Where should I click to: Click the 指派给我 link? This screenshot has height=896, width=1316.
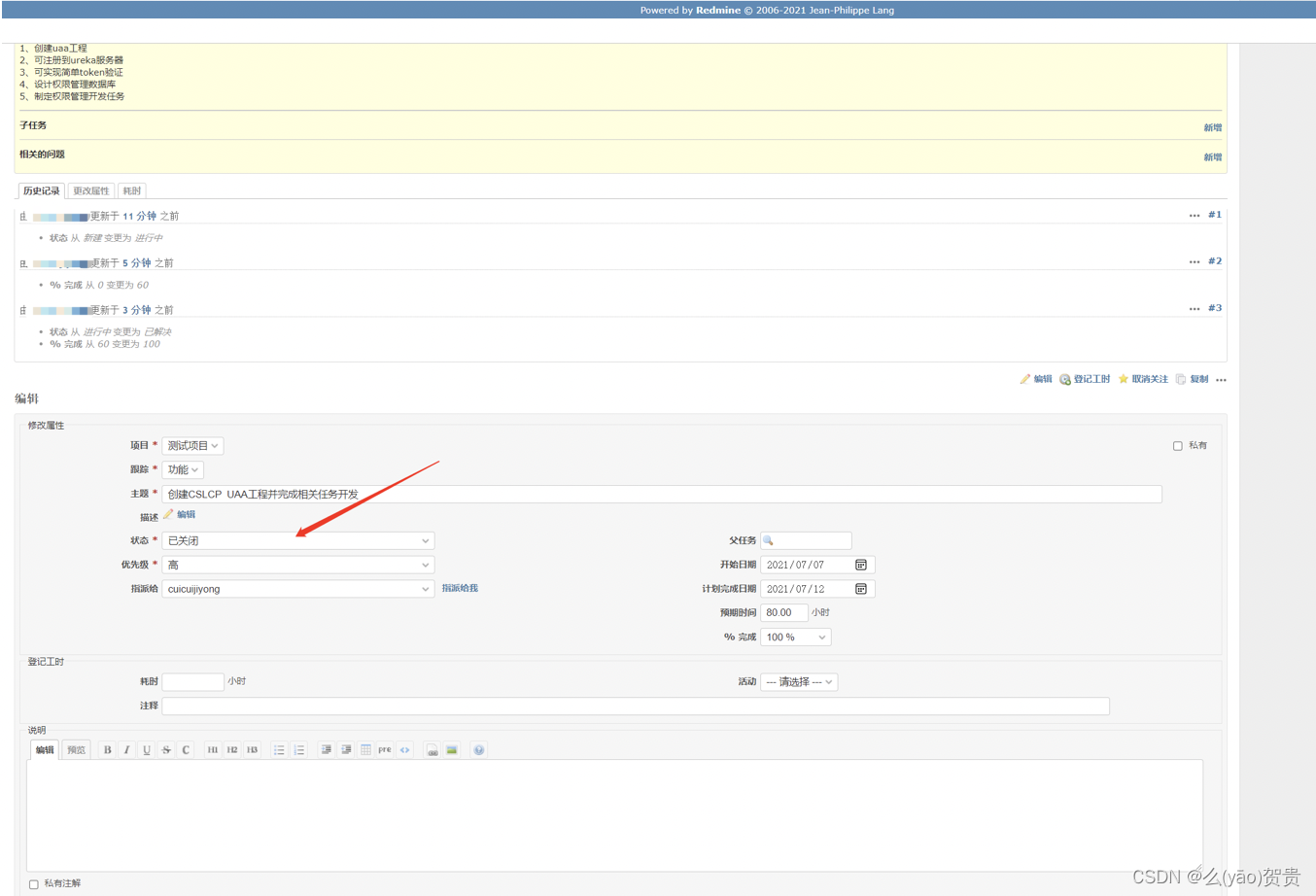point(460,589)
